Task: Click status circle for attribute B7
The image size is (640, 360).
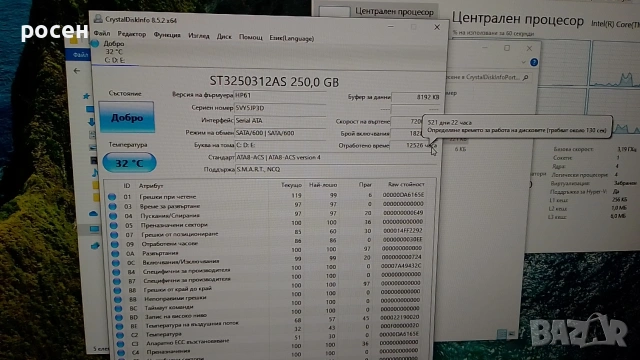Action: click(117, 281)
